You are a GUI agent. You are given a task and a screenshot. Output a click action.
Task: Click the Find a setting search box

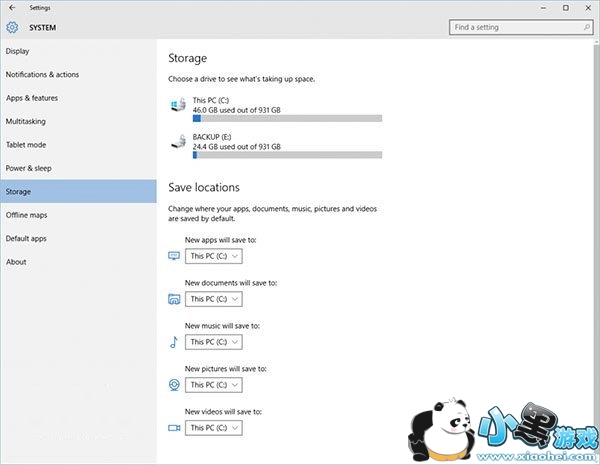[x=521, y=27]
